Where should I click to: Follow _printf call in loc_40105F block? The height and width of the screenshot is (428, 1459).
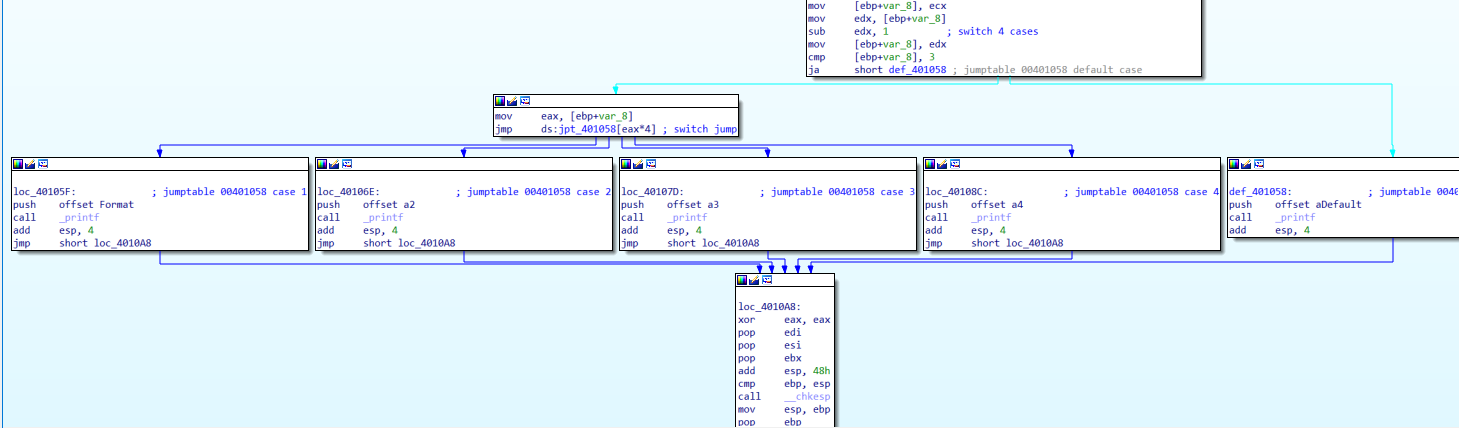[x=79, y=218]
